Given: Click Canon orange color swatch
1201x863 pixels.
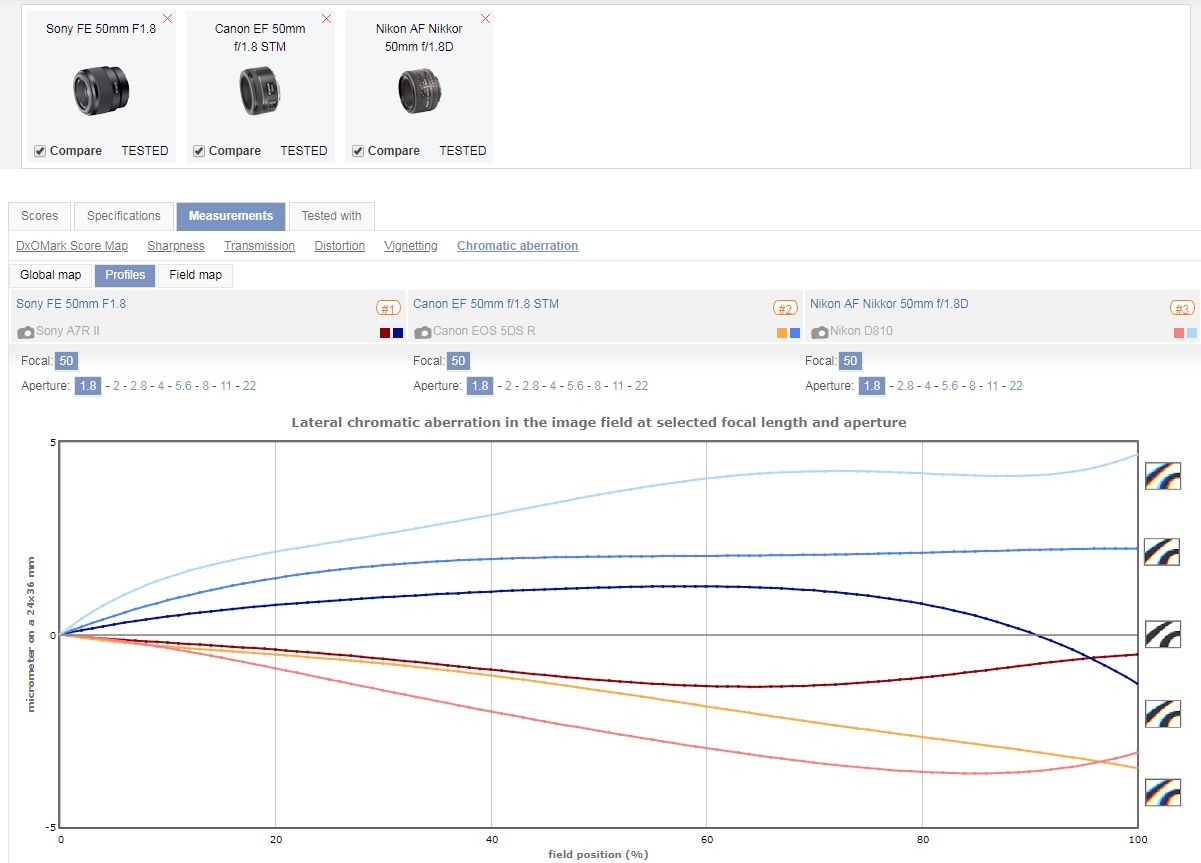Looking at the screenshot, I should click(x=782, y=333).
